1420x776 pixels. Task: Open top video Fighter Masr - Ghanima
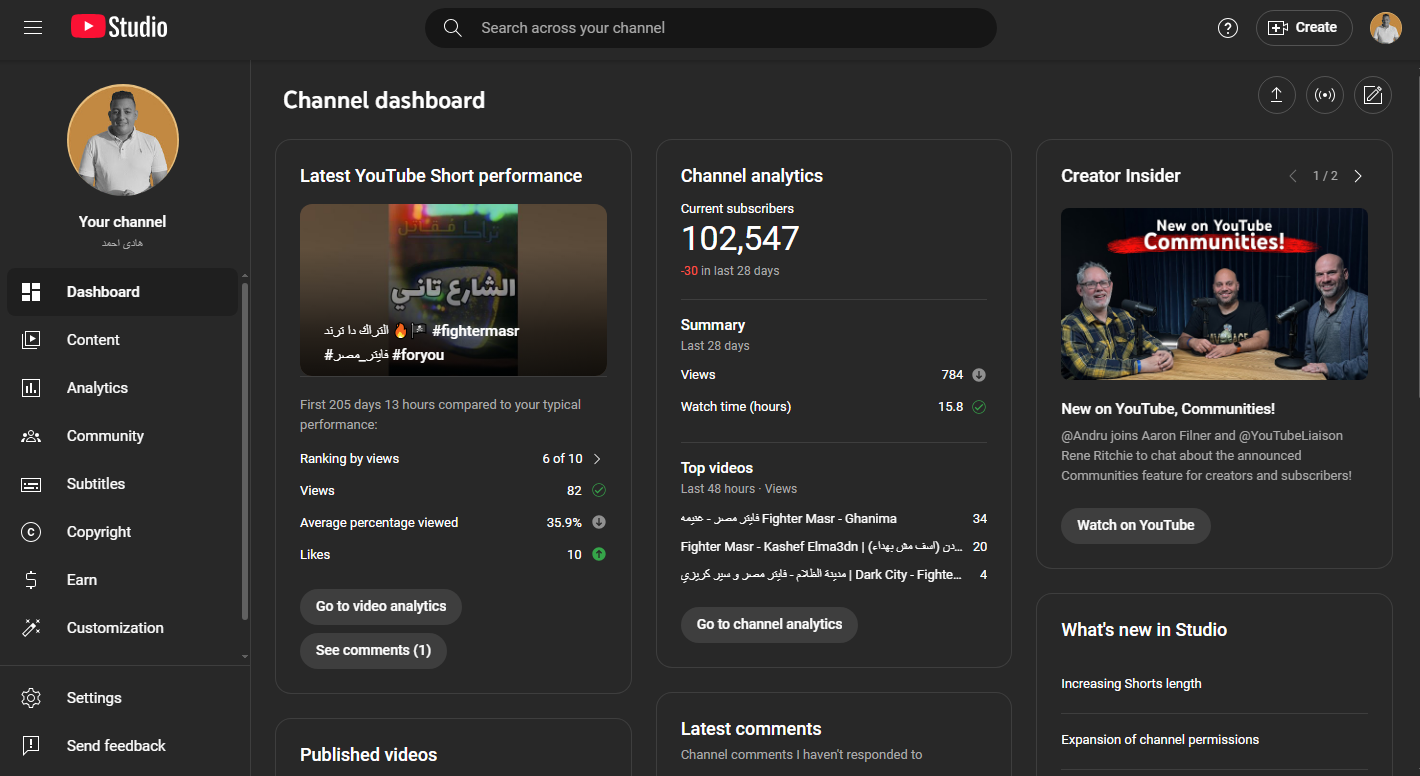point(789,519)
